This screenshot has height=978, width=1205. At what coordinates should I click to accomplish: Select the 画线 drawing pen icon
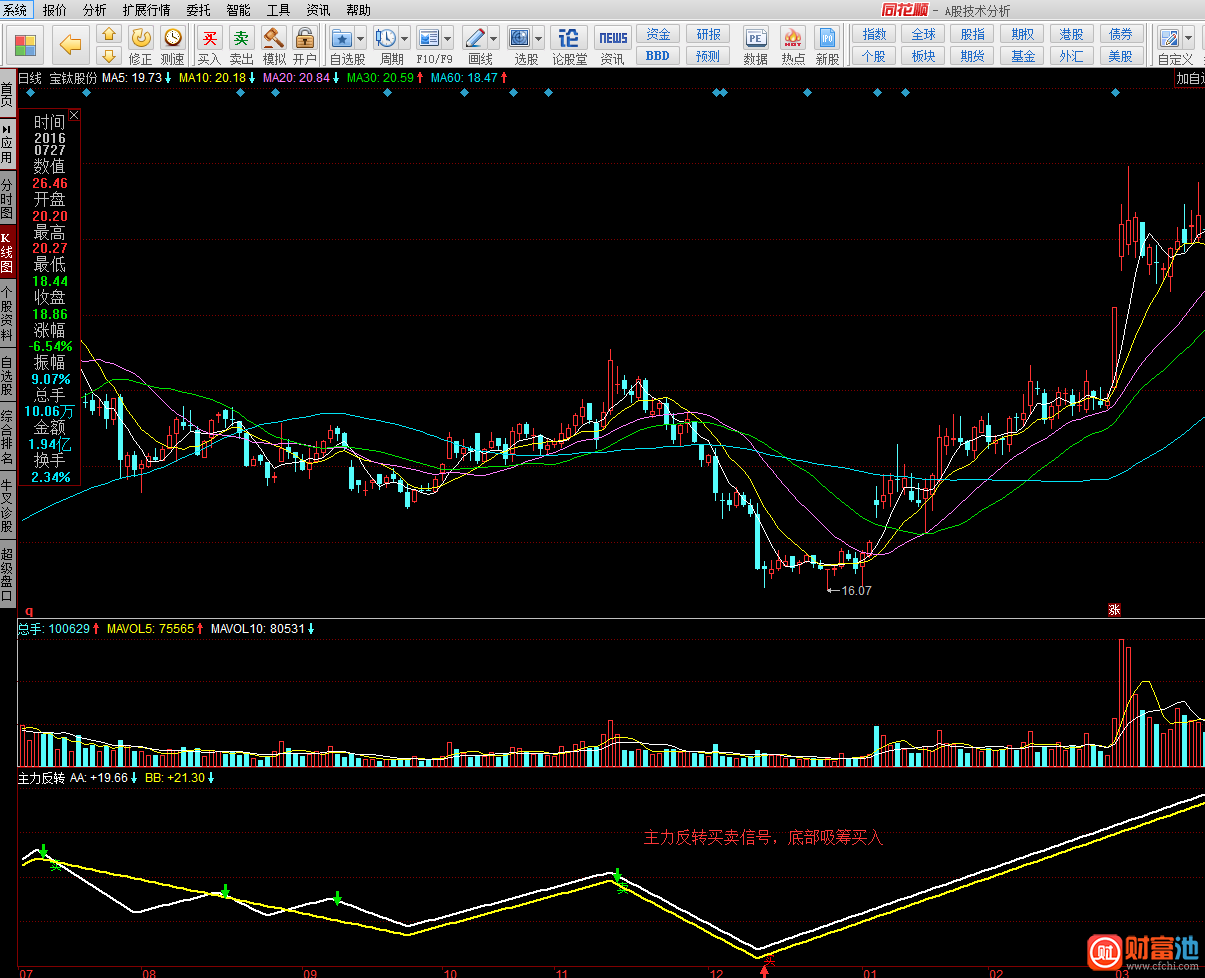click(475, 38)
